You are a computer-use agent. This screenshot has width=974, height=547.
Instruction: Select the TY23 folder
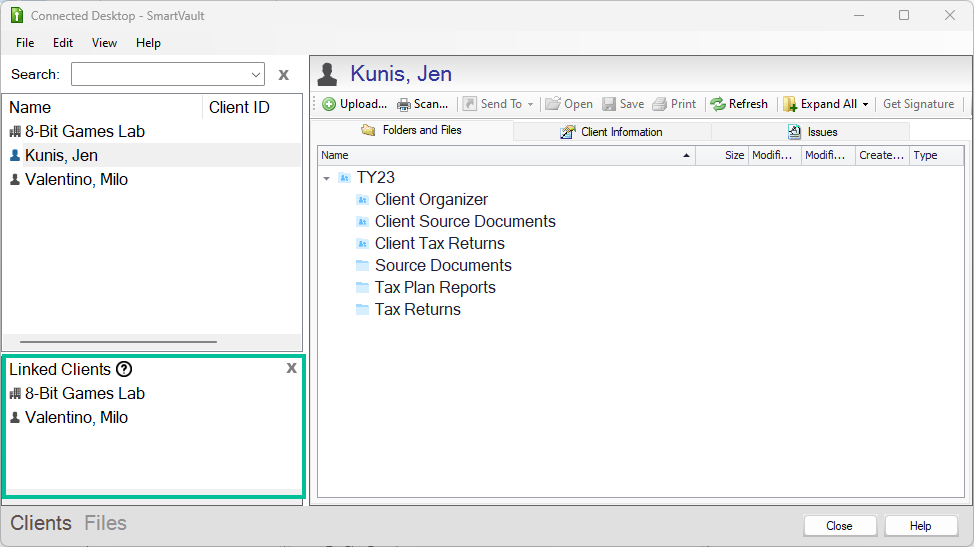(376, 178)
